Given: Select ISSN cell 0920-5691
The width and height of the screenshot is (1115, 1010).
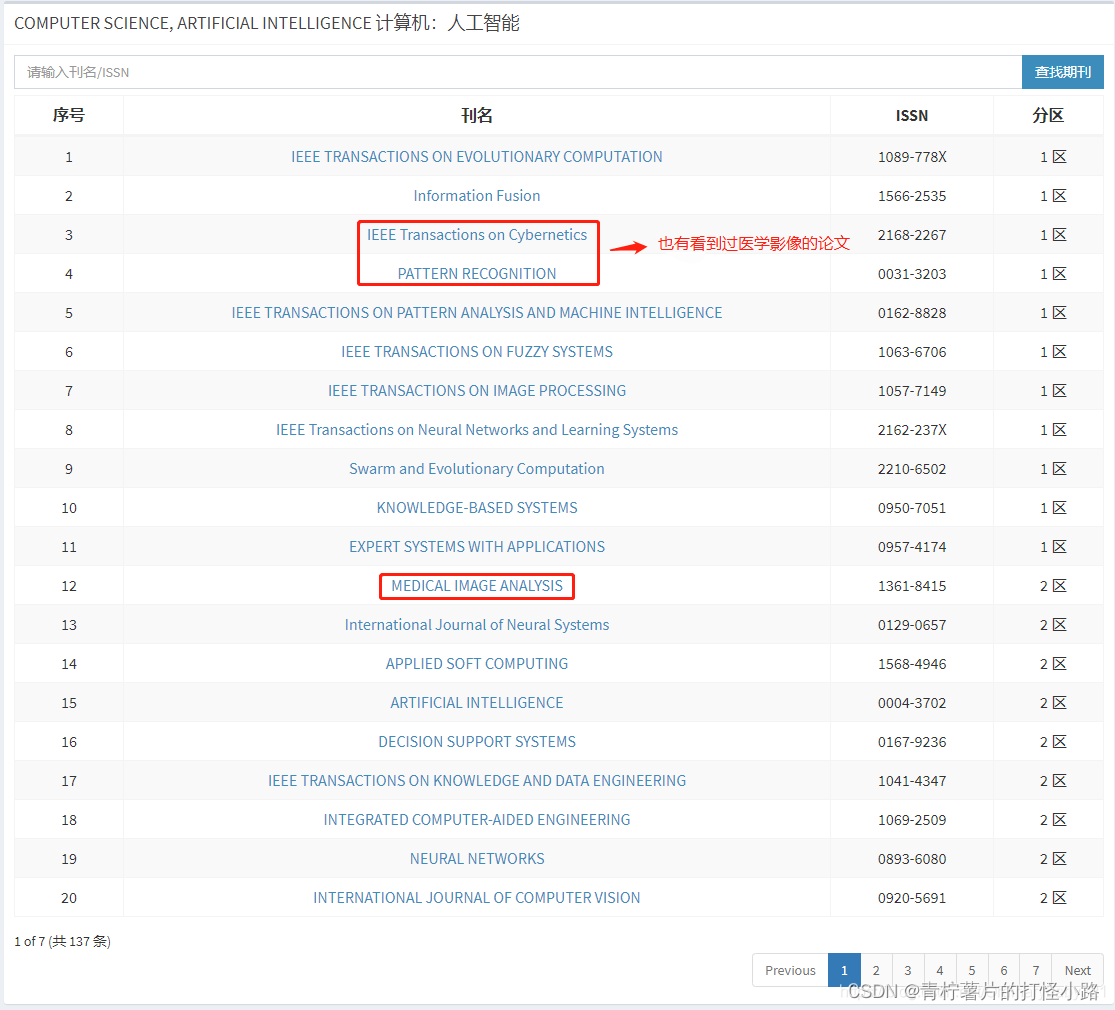Looking at the screenshot, I should (912, 898).
